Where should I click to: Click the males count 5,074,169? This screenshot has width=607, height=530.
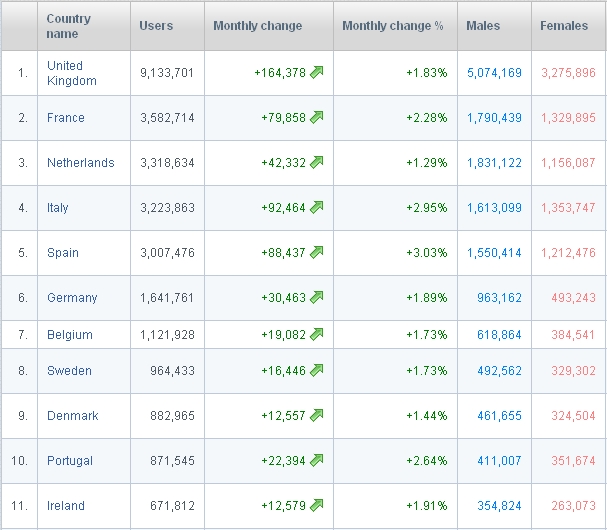(494, 73)
